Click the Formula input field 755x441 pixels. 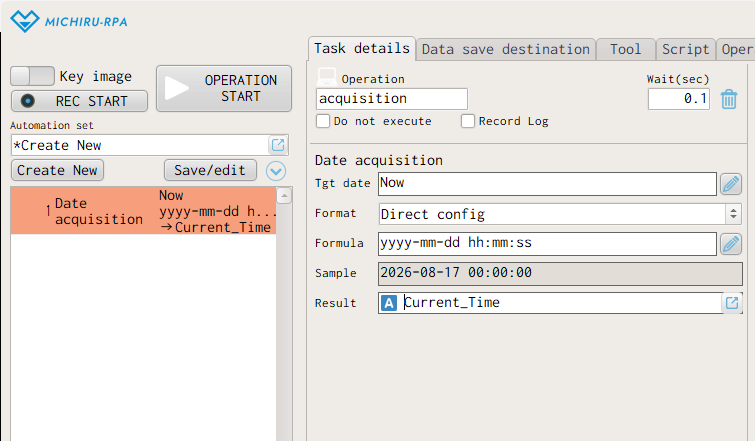[547, 244]
